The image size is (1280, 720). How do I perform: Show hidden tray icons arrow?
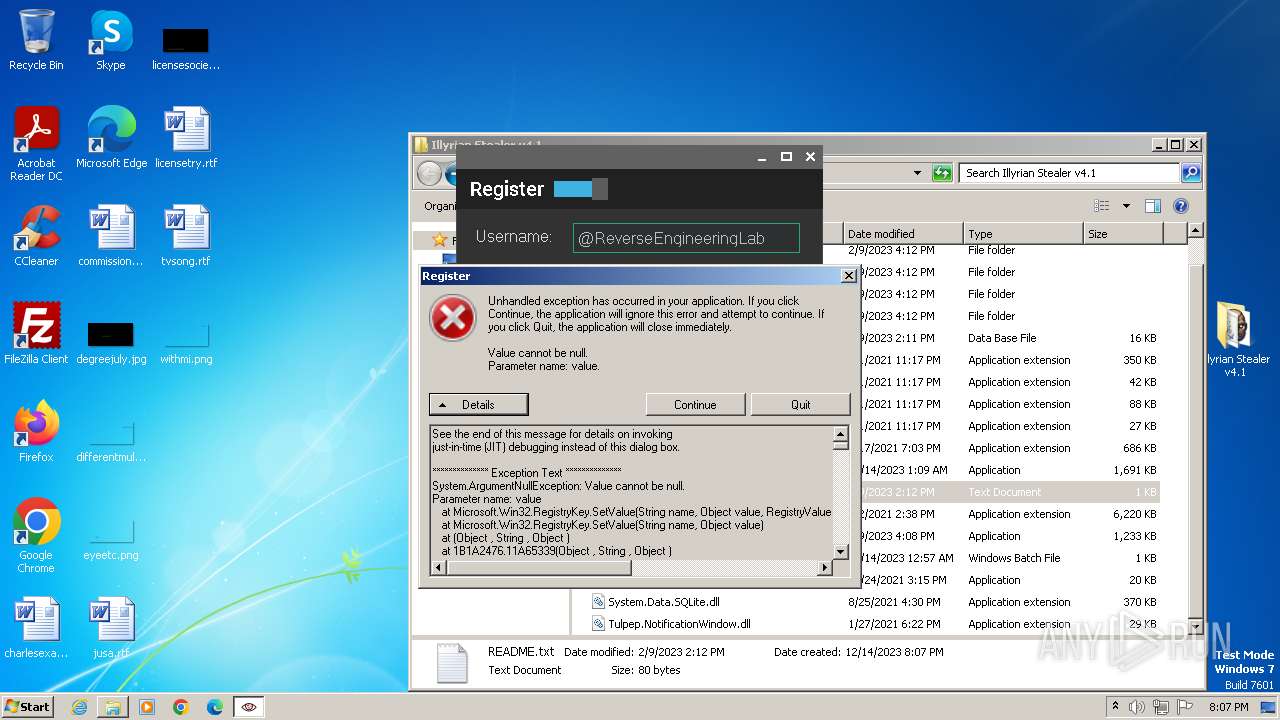[1116, 707]
